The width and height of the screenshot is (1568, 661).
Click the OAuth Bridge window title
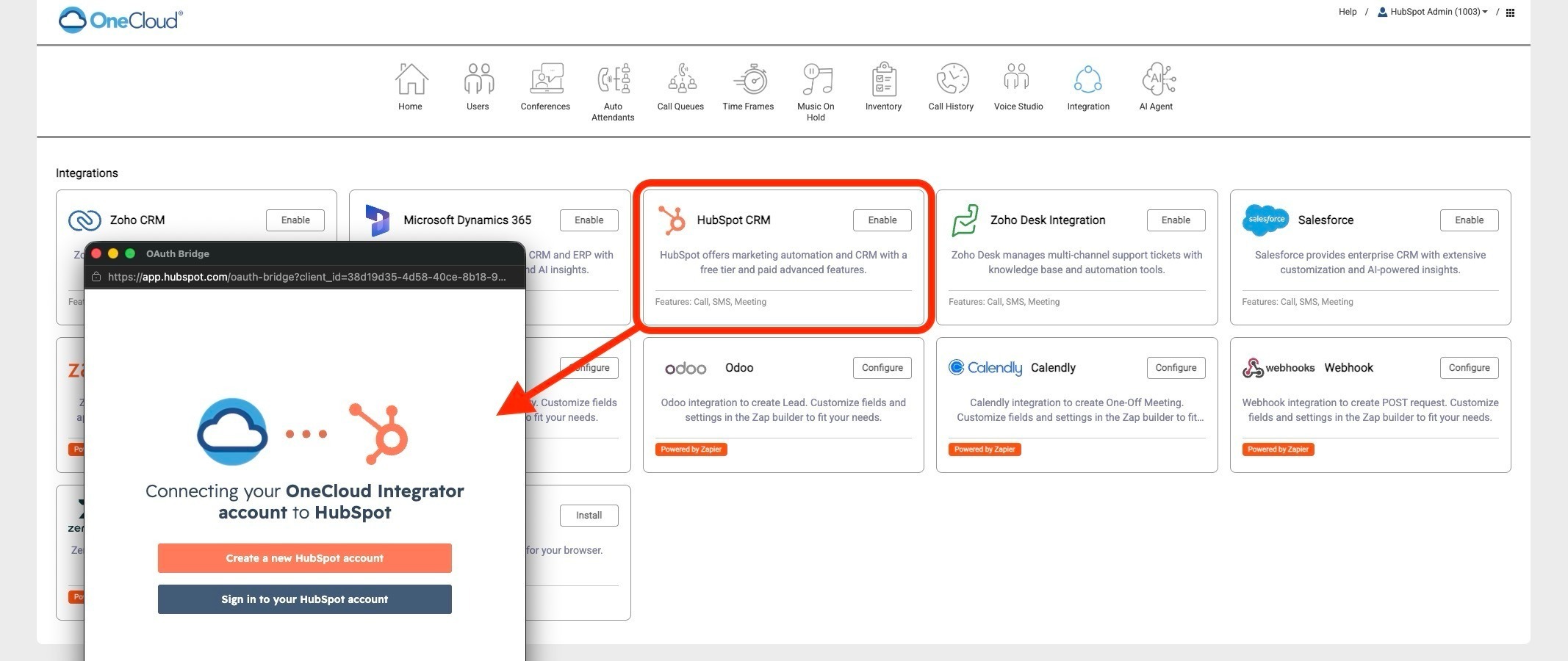coord(178,253)
